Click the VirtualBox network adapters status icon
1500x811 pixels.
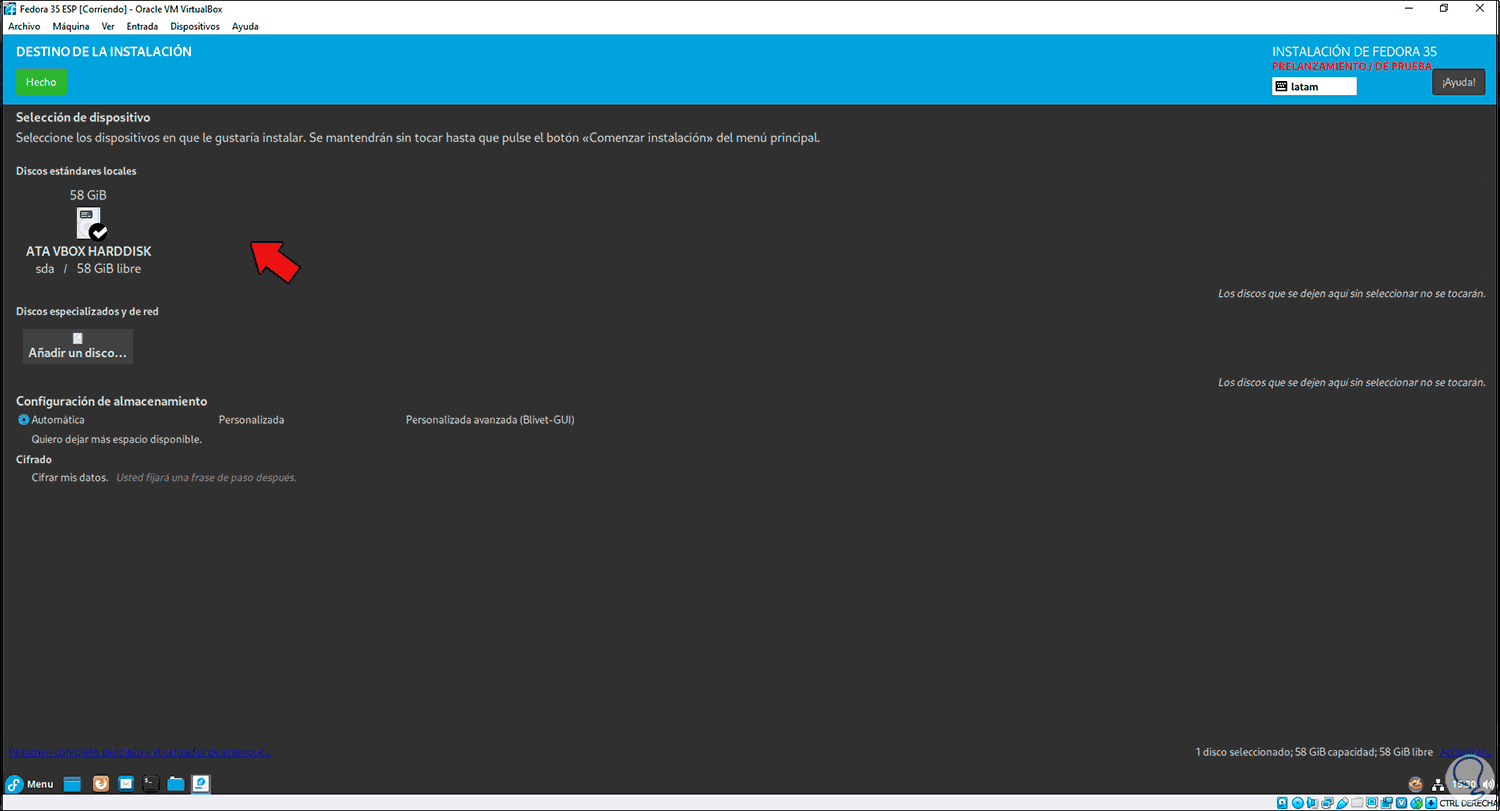(x=1326, y=803)
